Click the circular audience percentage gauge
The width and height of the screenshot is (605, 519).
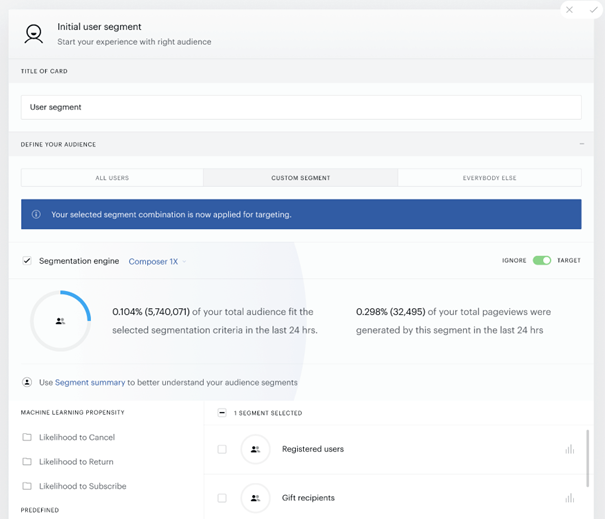coord(61,321)
